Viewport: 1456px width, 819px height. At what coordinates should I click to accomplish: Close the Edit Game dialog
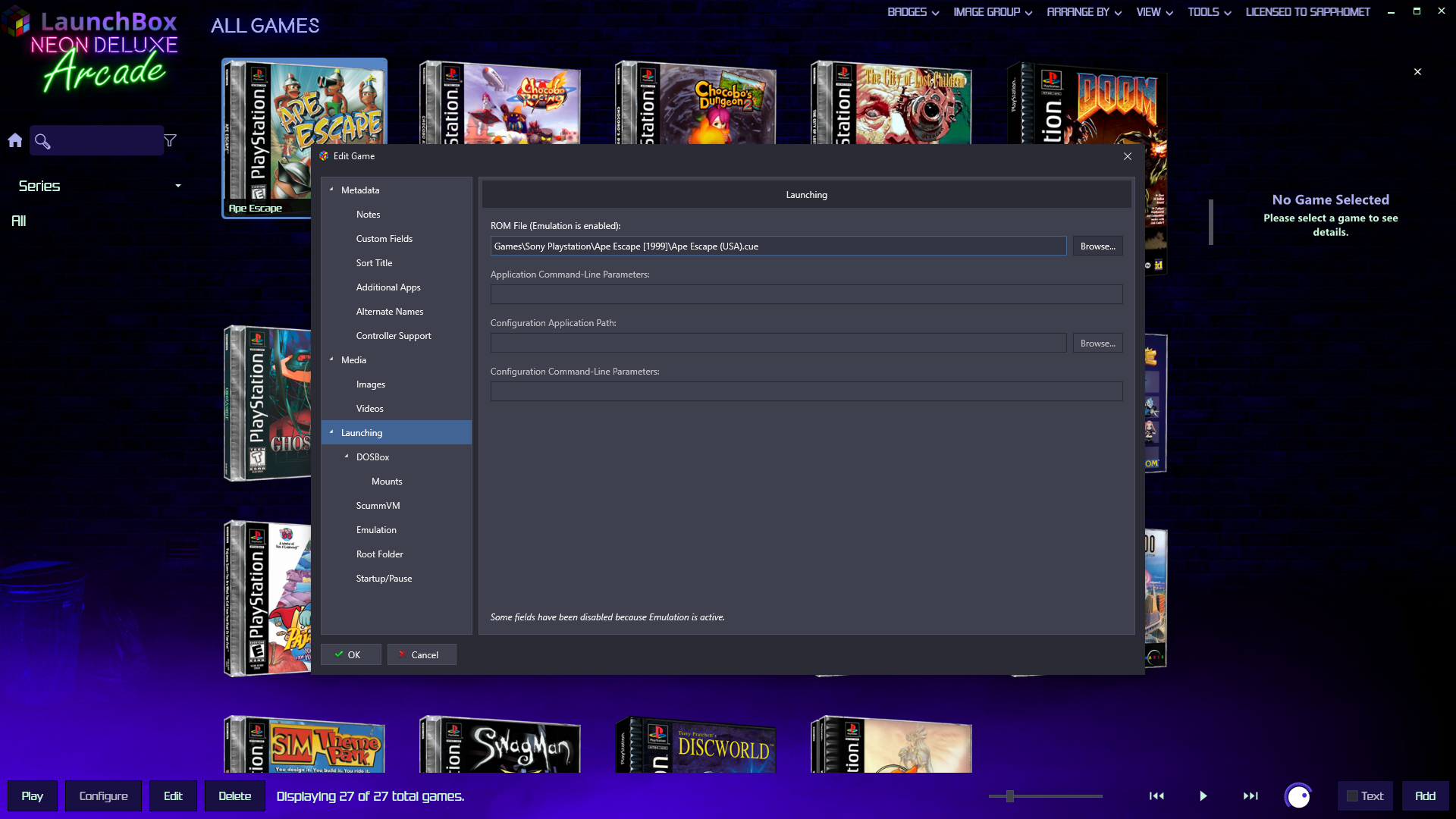pyautogui.click(x=1128, y=156)
